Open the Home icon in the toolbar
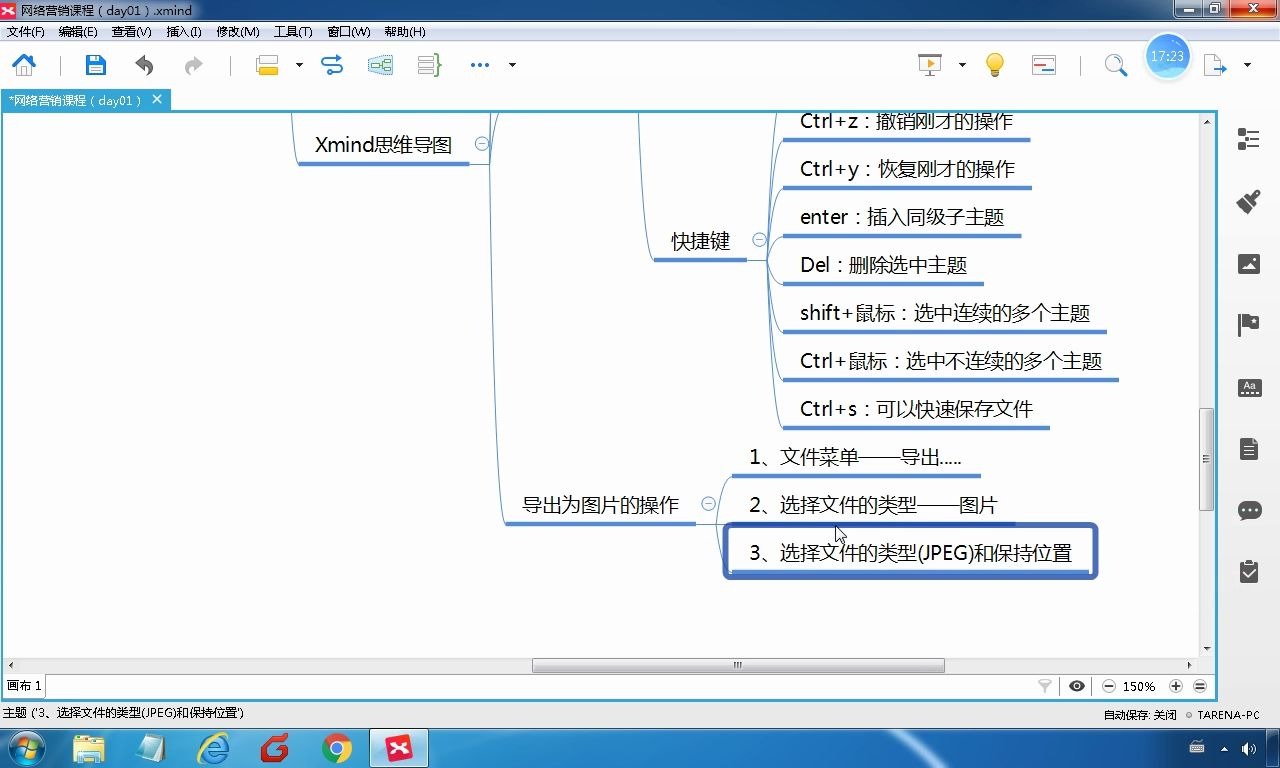 coord(24,65)
